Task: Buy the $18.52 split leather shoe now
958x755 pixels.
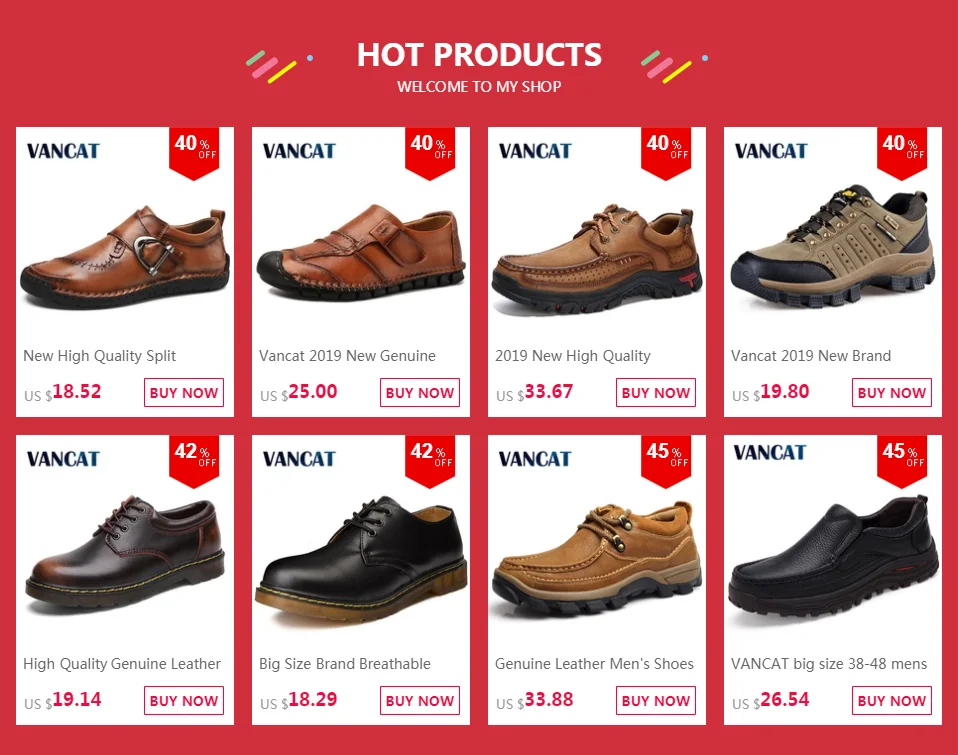Action: tap(184, 393)
